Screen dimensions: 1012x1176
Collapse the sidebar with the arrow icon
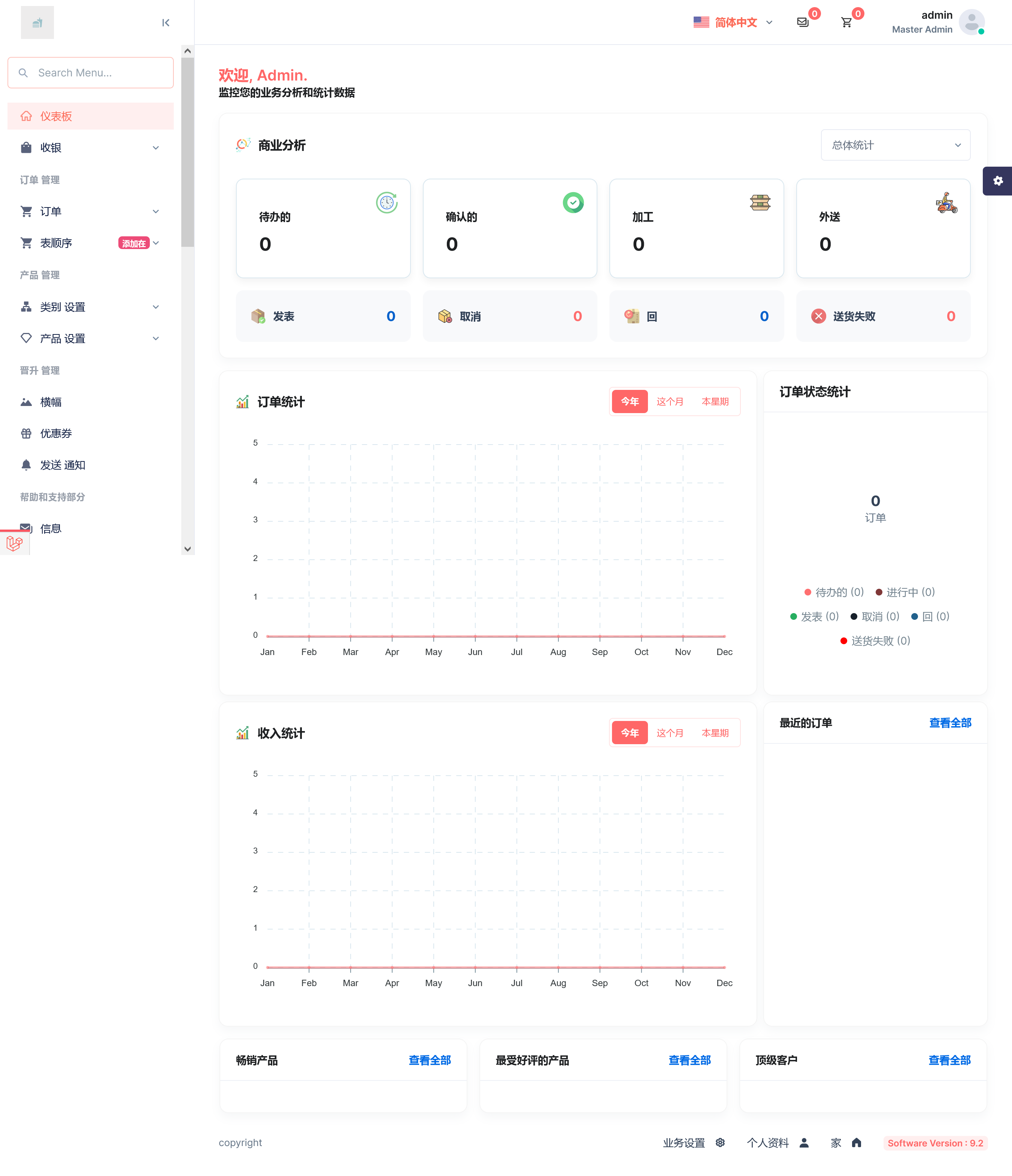click(166, 23)
